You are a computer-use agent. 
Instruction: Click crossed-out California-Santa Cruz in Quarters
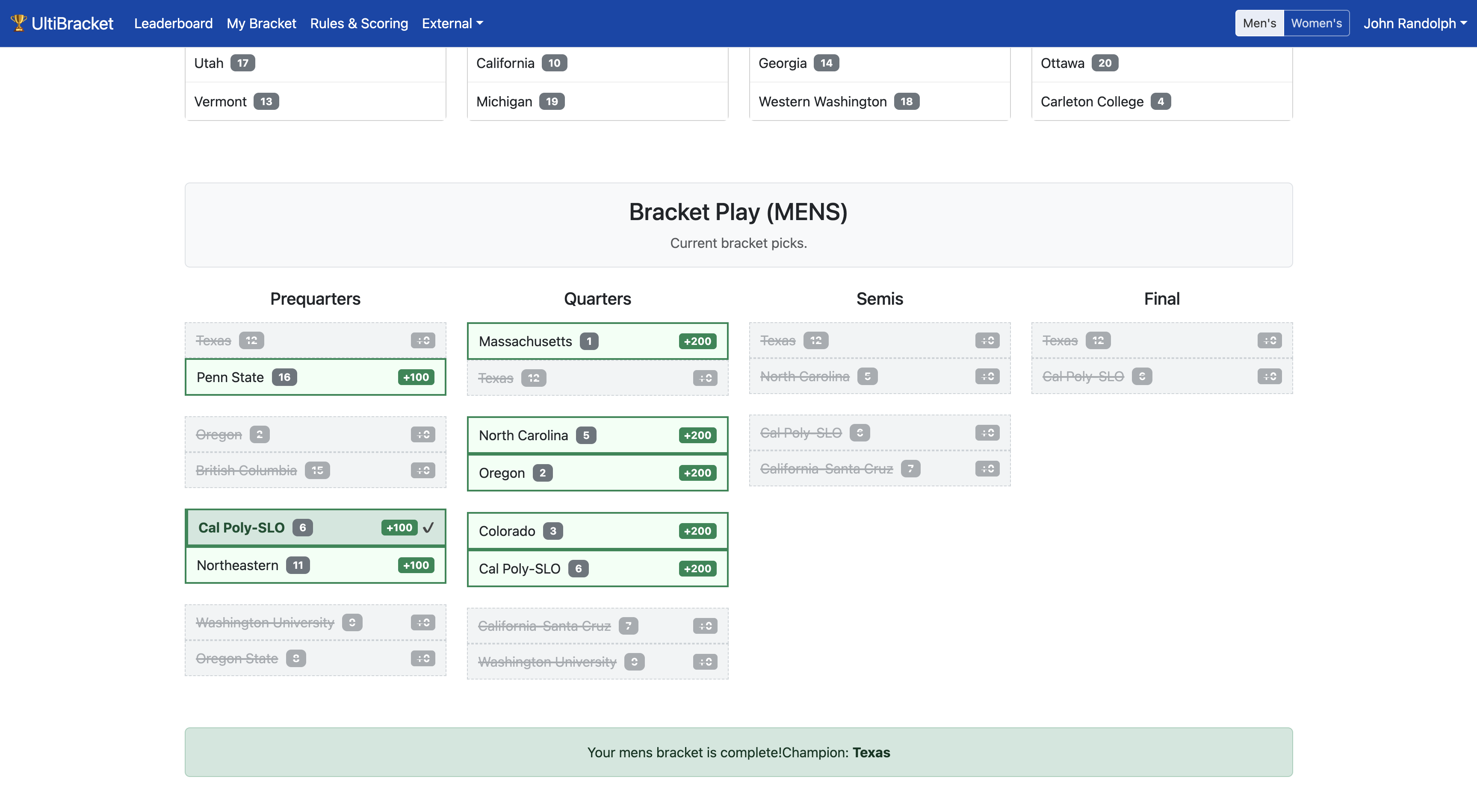(x=597, y=626)
